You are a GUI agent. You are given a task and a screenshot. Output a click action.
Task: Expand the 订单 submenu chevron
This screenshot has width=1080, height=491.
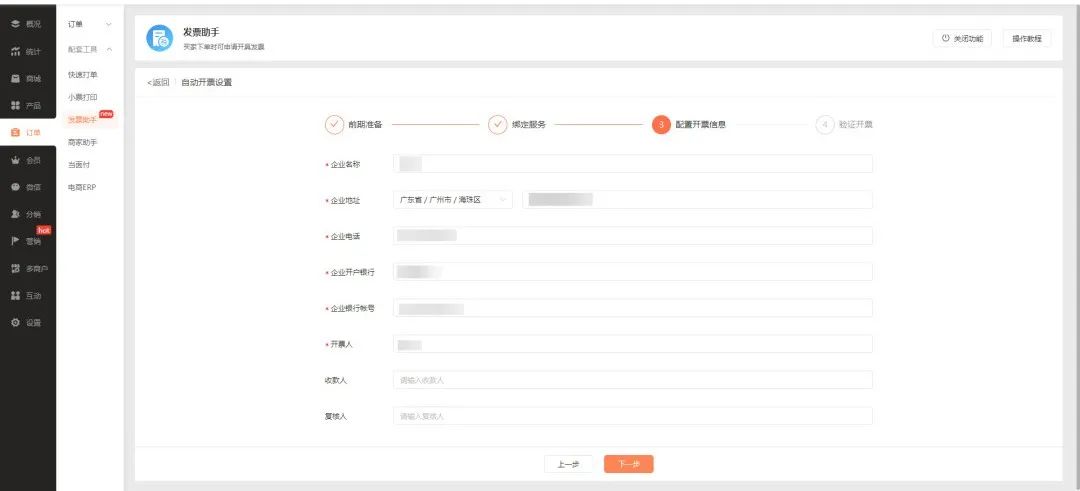pyautogui.click(x=109, y=23)
